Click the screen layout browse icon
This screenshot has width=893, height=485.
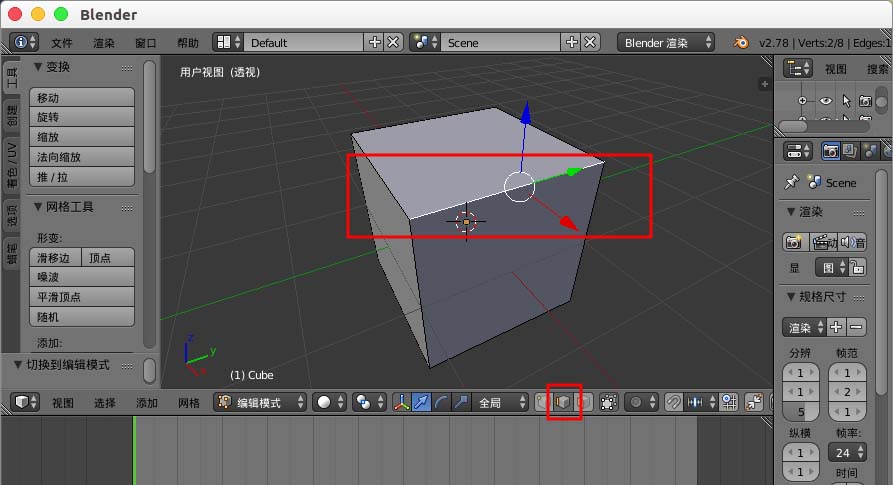pyautogui.click(x=228, y=42)
